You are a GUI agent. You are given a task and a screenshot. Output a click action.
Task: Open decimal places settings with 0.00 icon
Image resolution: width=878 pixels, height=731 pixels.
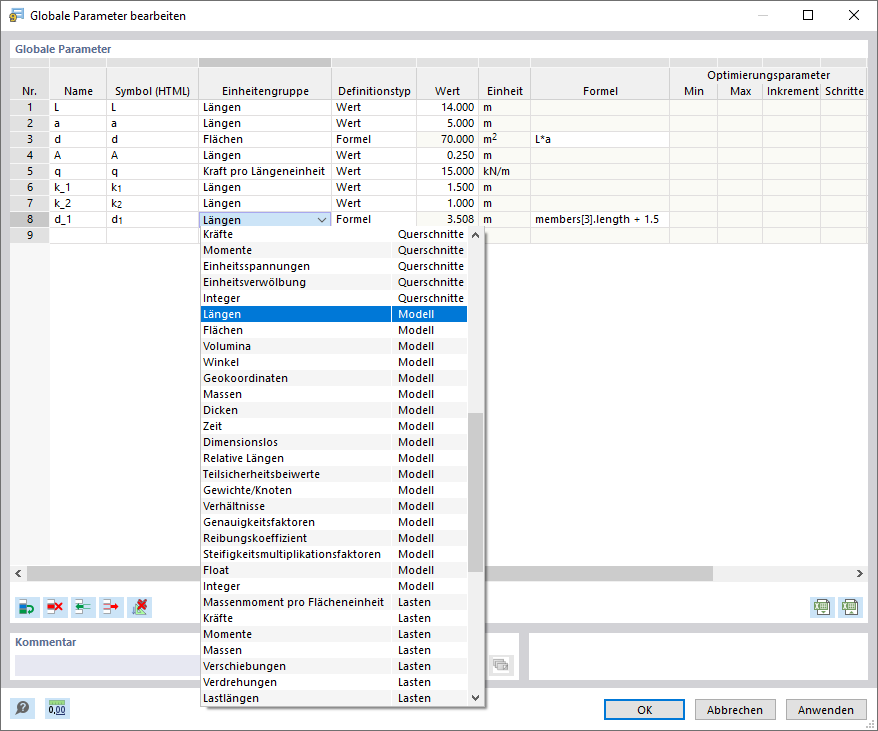coord(56,708)
